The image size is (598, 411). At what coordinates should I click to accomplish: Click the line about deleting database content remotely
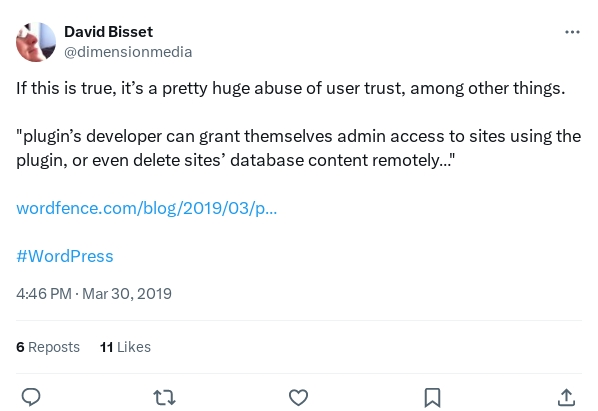pos(236,160)
